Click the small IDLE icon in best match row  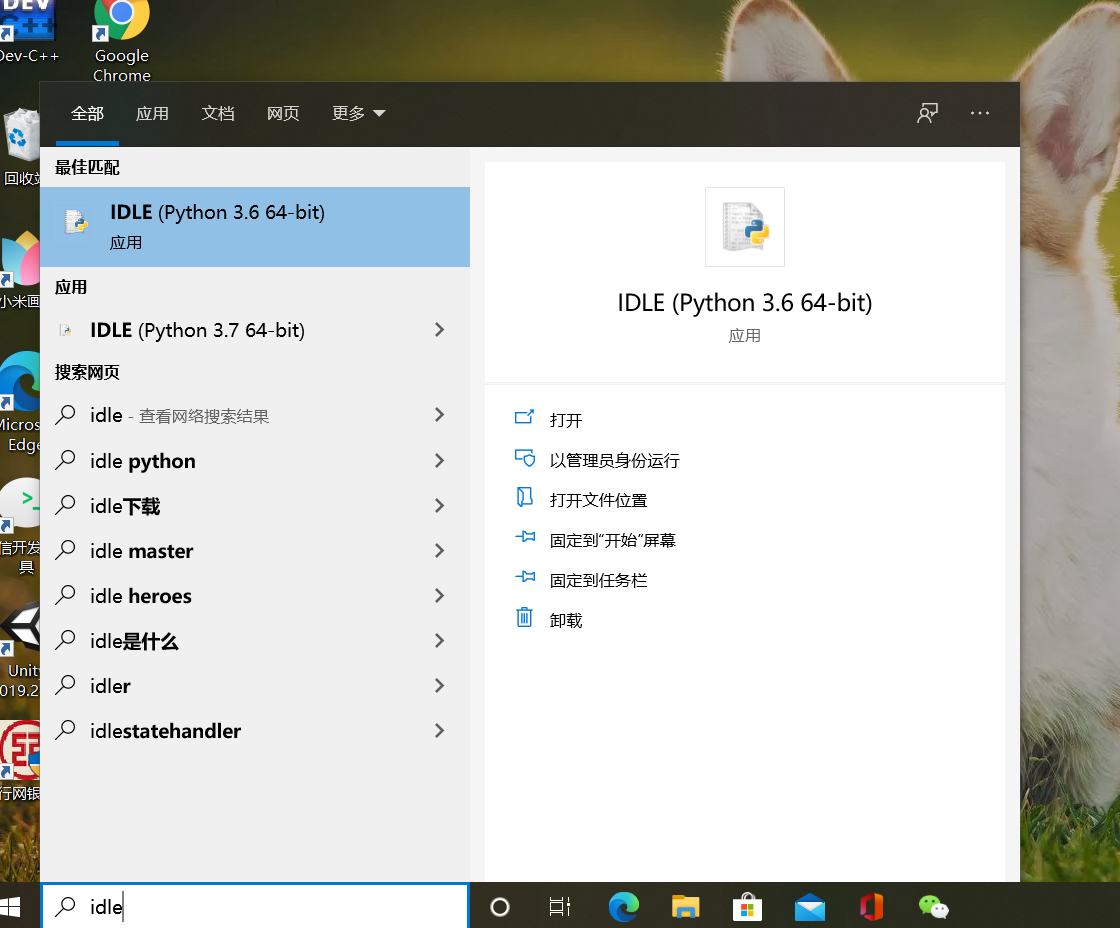click(75, 222)
